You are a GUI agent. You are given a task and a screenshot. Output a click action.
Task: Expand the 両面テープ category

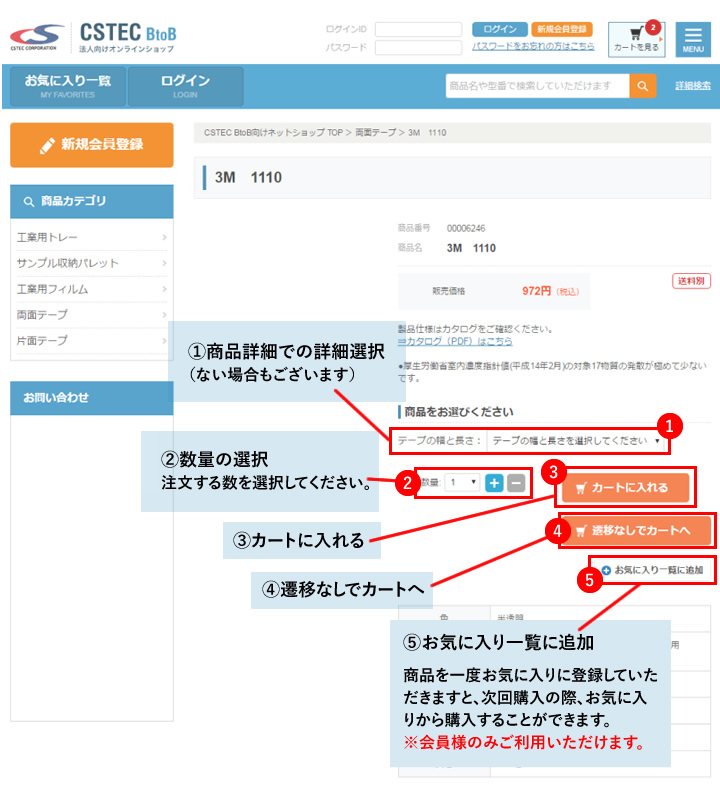[x=92, y=315]
